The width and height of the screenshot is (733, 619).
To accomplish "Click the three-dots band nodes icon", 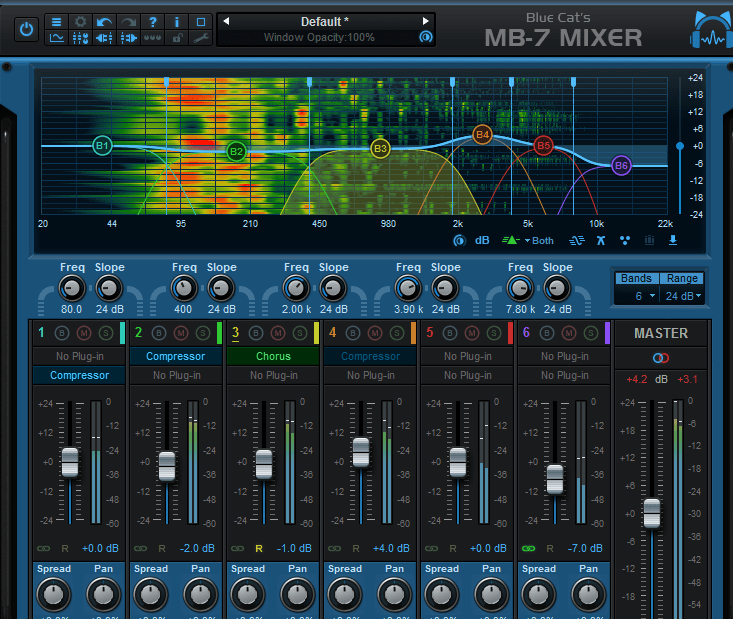I will tap(625, 241).
